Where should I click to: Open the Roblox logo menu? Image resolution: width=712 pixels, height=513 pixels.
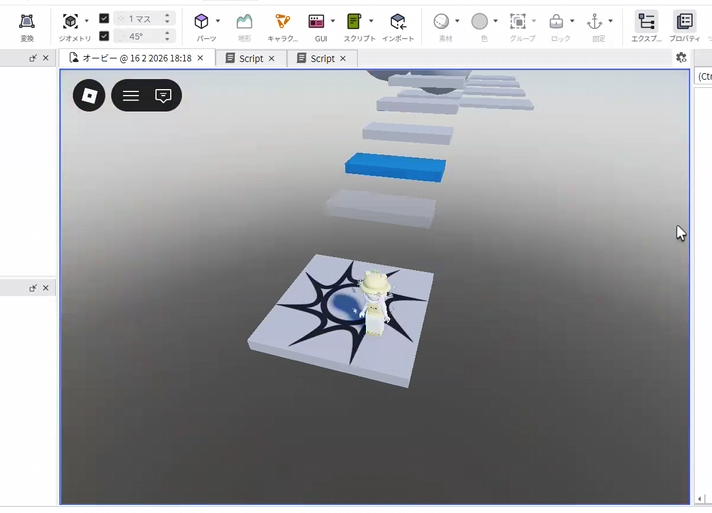(x=89, y=95)
